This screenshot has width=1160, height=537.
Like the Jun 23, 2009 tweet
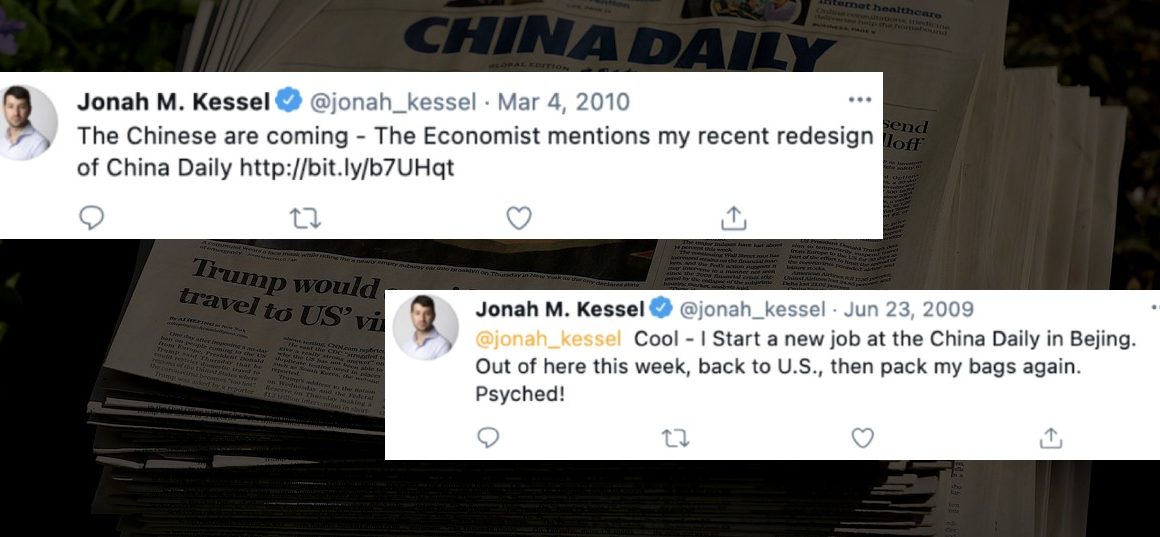863,438
